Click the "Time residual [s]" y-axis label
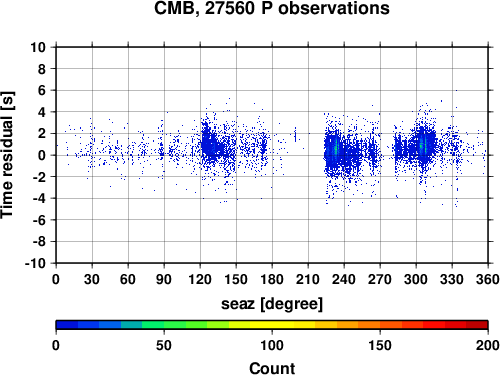The image size is (500, 375). pos(7,155)
